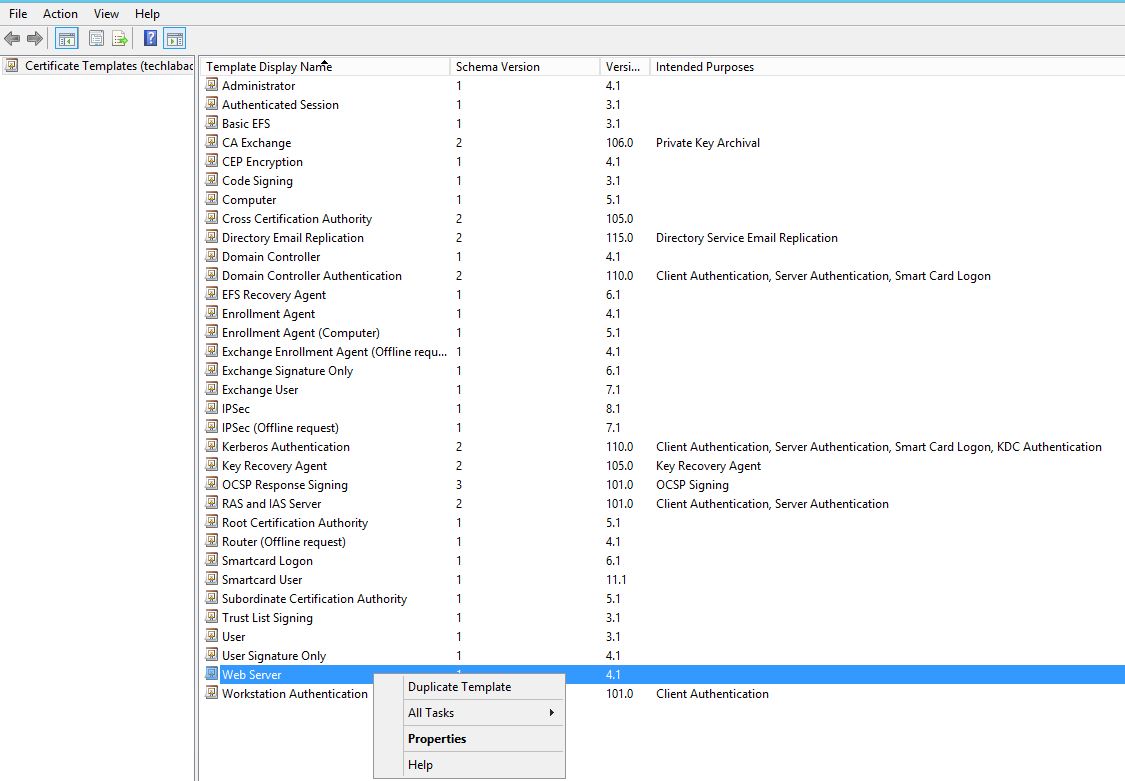The height and width of the screenshot is (781, 1125).
Task: Click the blue Help toolbar icon
Action: click(x=150, y=39)
